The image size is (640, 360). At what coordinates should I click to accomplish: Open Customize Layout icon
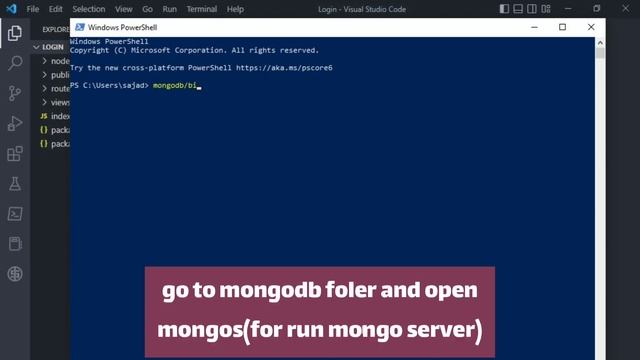[x=546, y=9]
